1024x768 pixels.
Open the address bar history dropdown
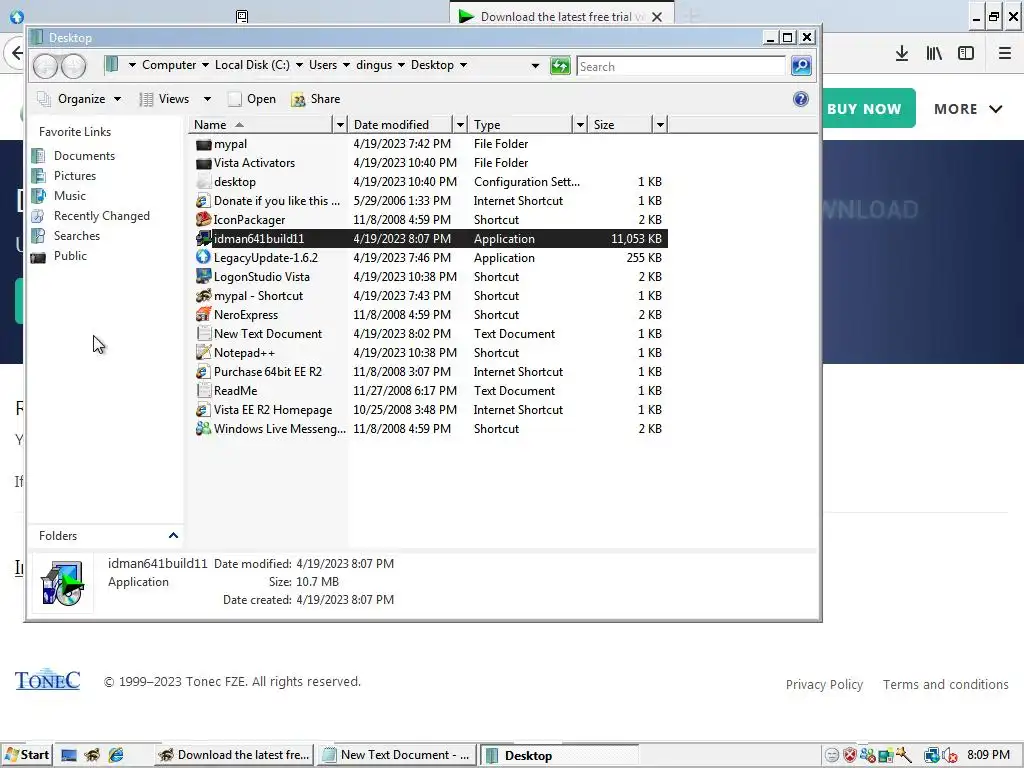click(536, 65)
